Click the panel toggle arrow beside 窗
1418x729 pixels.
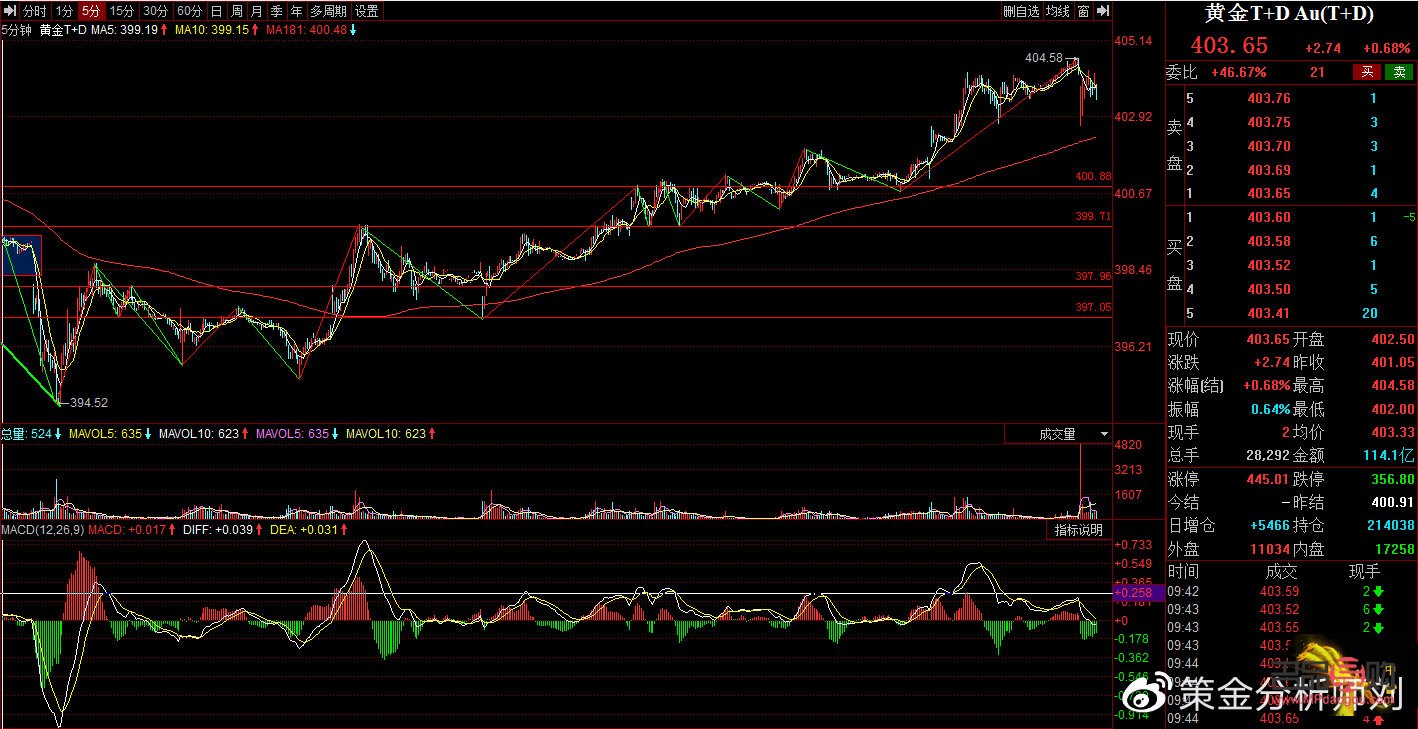[1103, 11]
